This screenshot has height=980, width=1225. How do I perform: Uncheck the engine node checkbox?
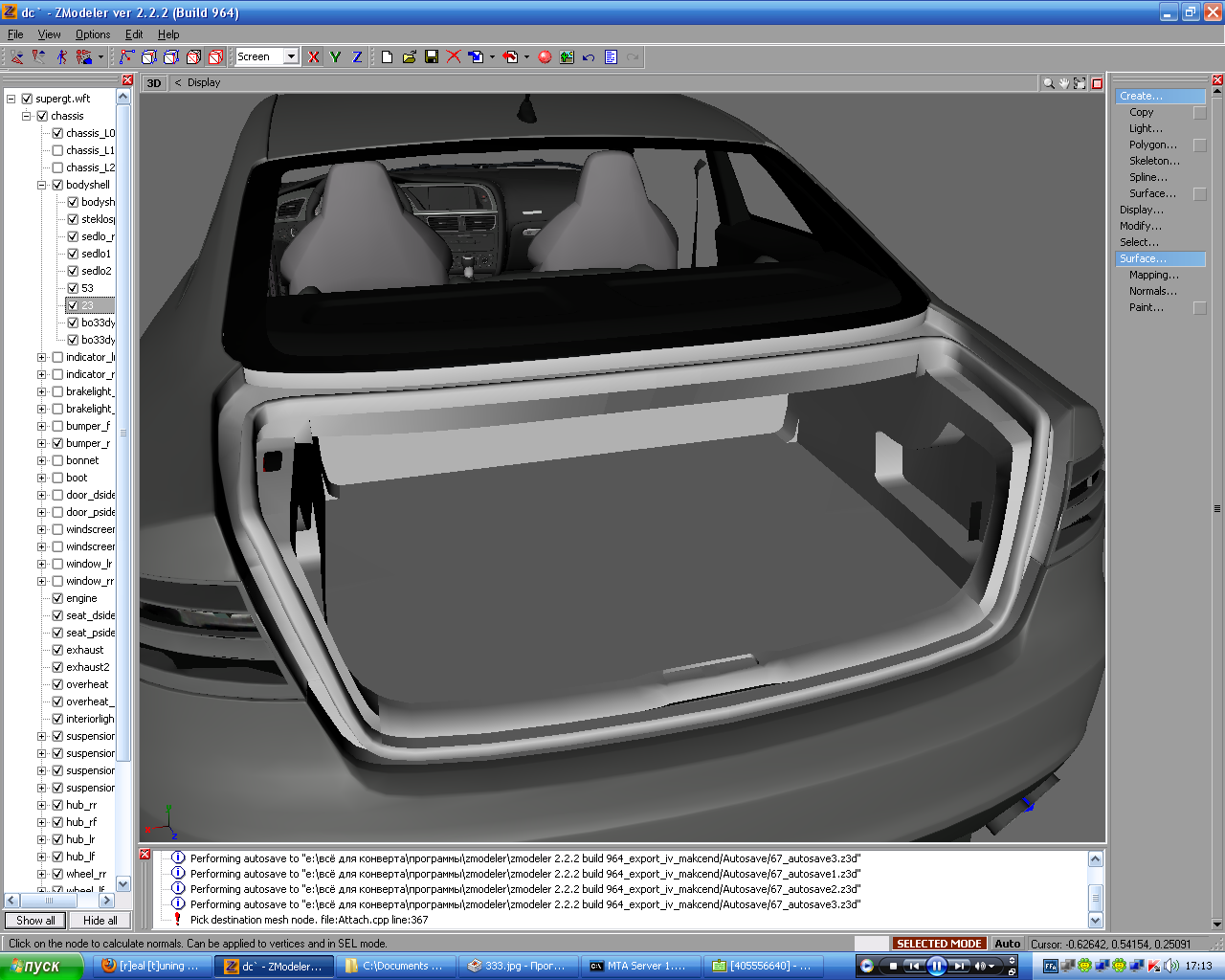(x=57, y=598)
